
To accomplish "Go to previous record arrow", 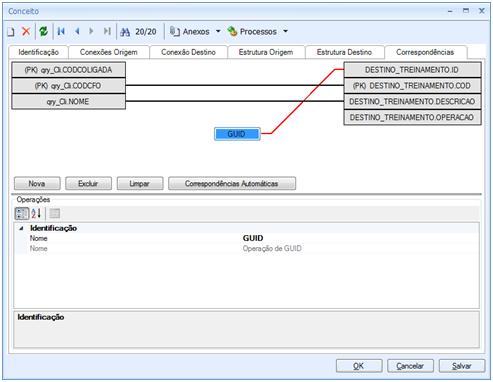I will (77, 31).
